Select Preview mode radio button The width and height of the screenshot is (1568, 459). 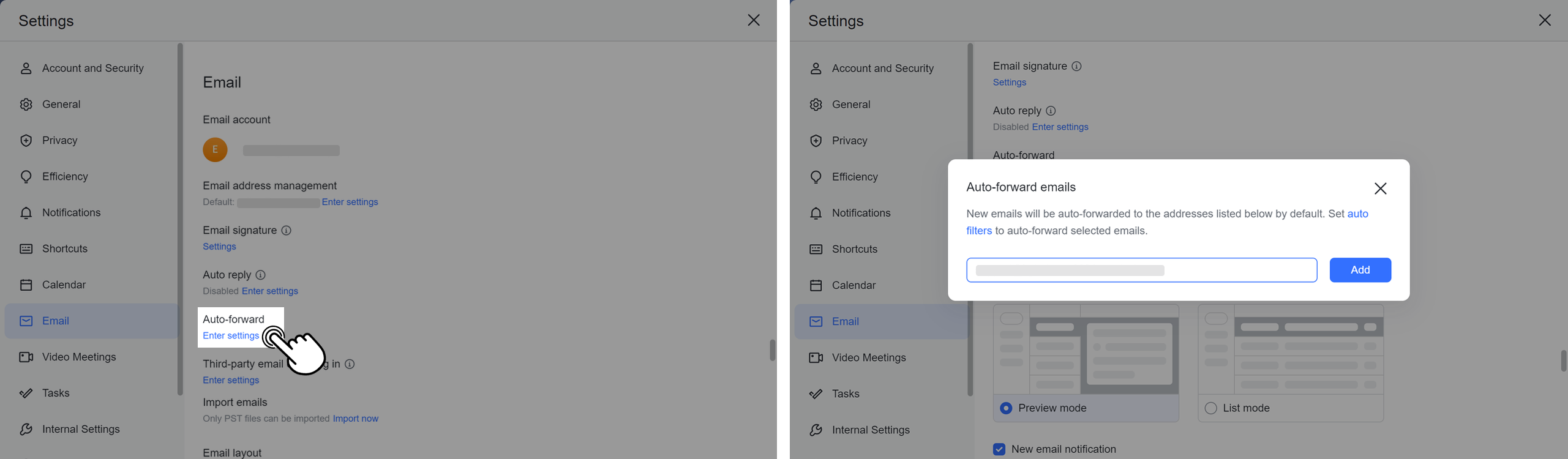[1006, 408]
